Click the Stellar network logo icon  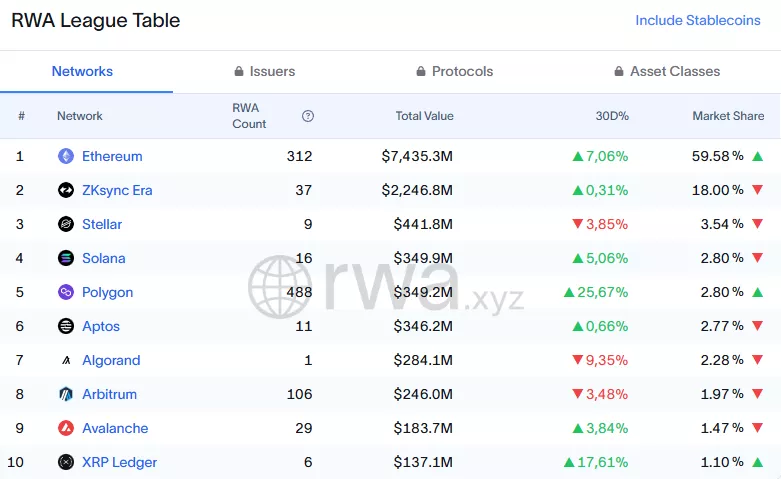(66, 224)
